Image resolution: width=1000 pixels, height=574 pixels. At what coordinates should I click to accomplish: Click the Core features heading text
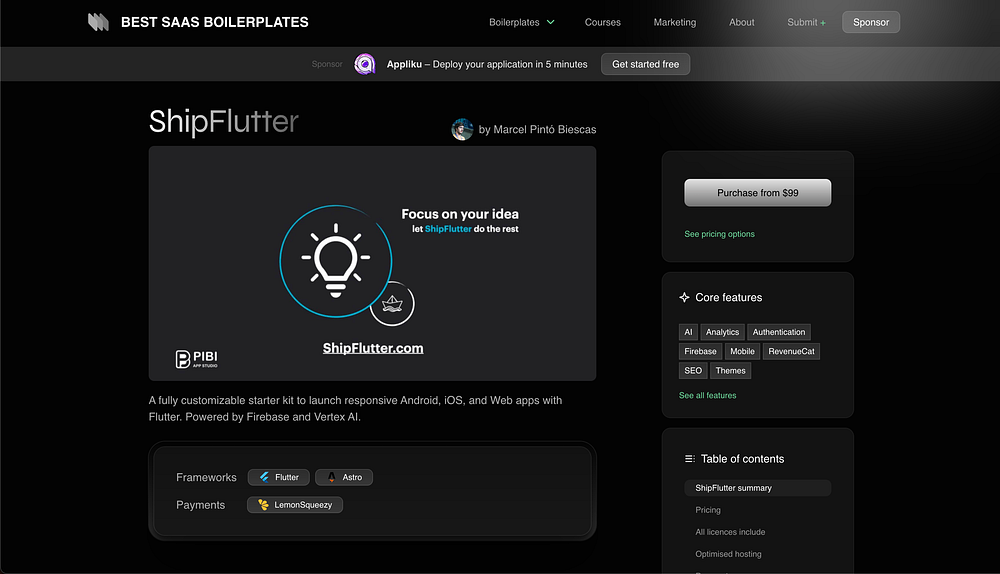point(728,297)
